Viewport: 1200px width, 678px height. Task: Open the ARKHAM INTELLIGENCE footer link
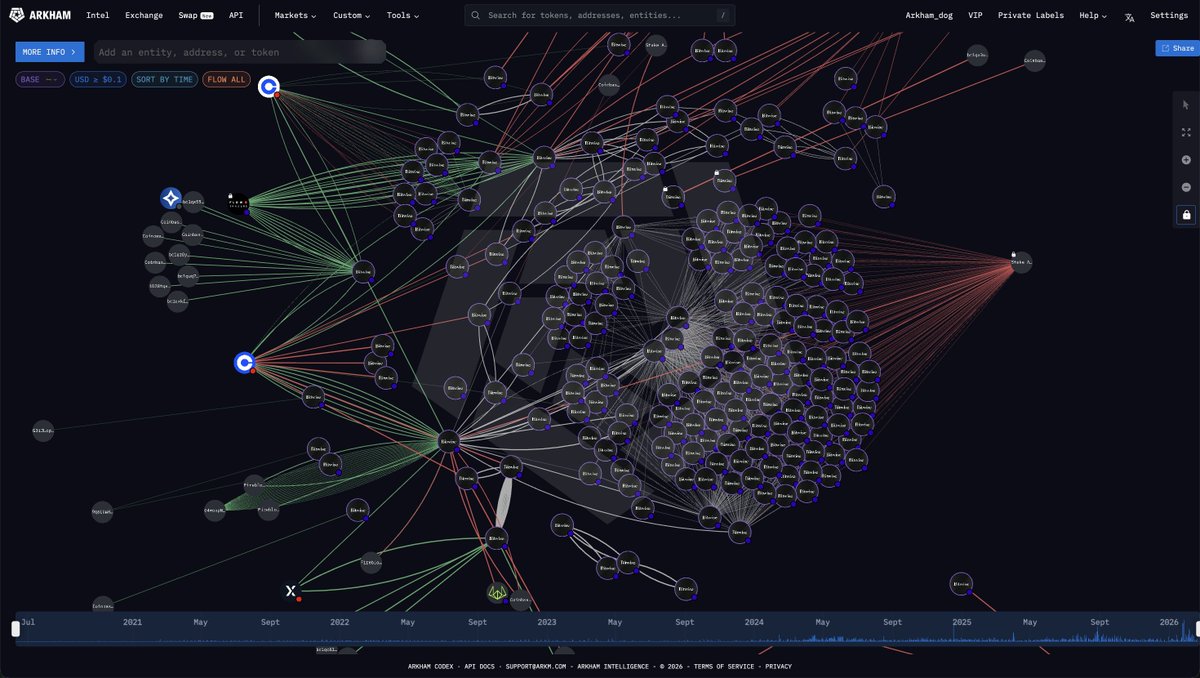coord(614,666)
